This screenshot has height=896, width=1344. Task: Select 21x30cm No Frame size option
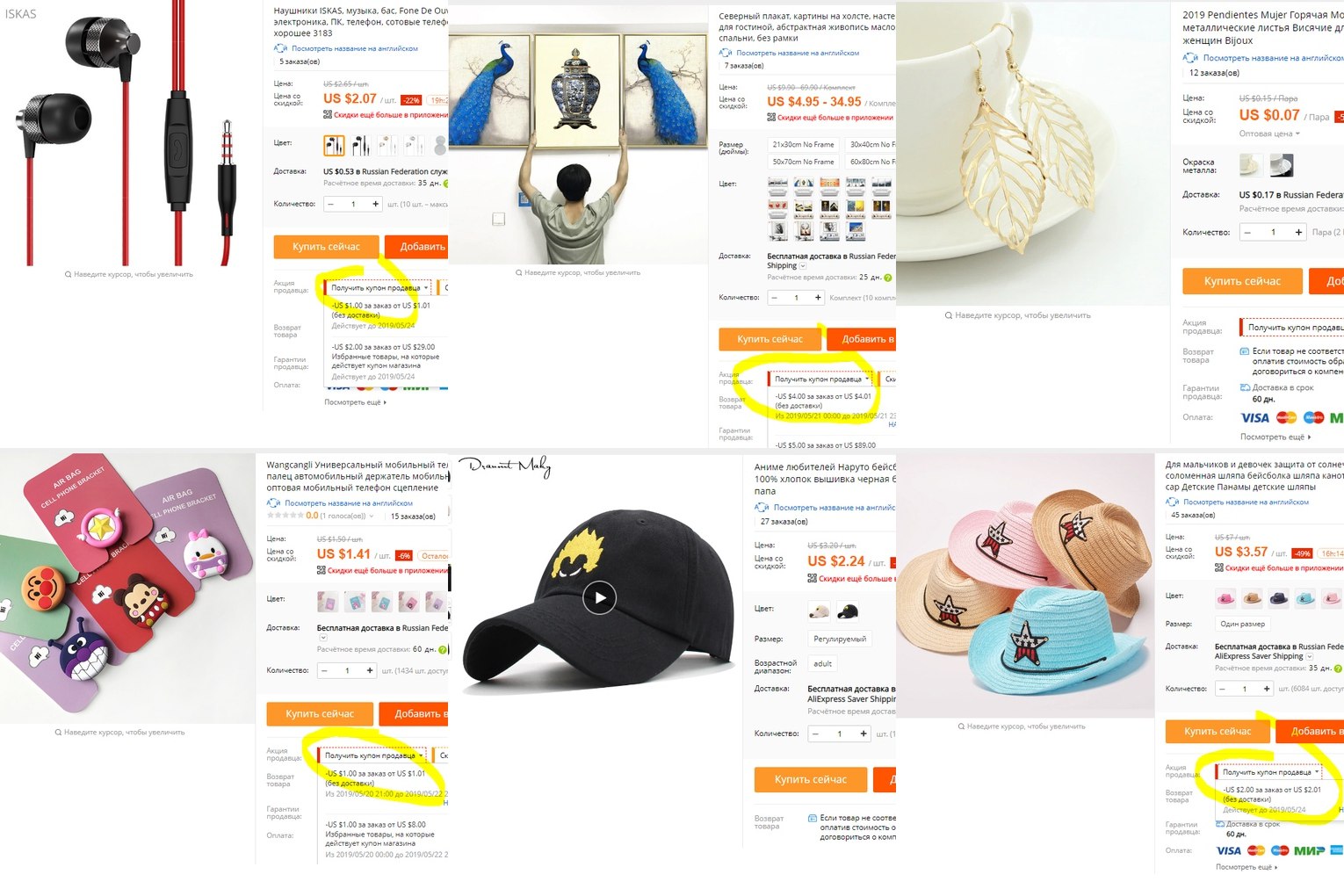point(803,144)
